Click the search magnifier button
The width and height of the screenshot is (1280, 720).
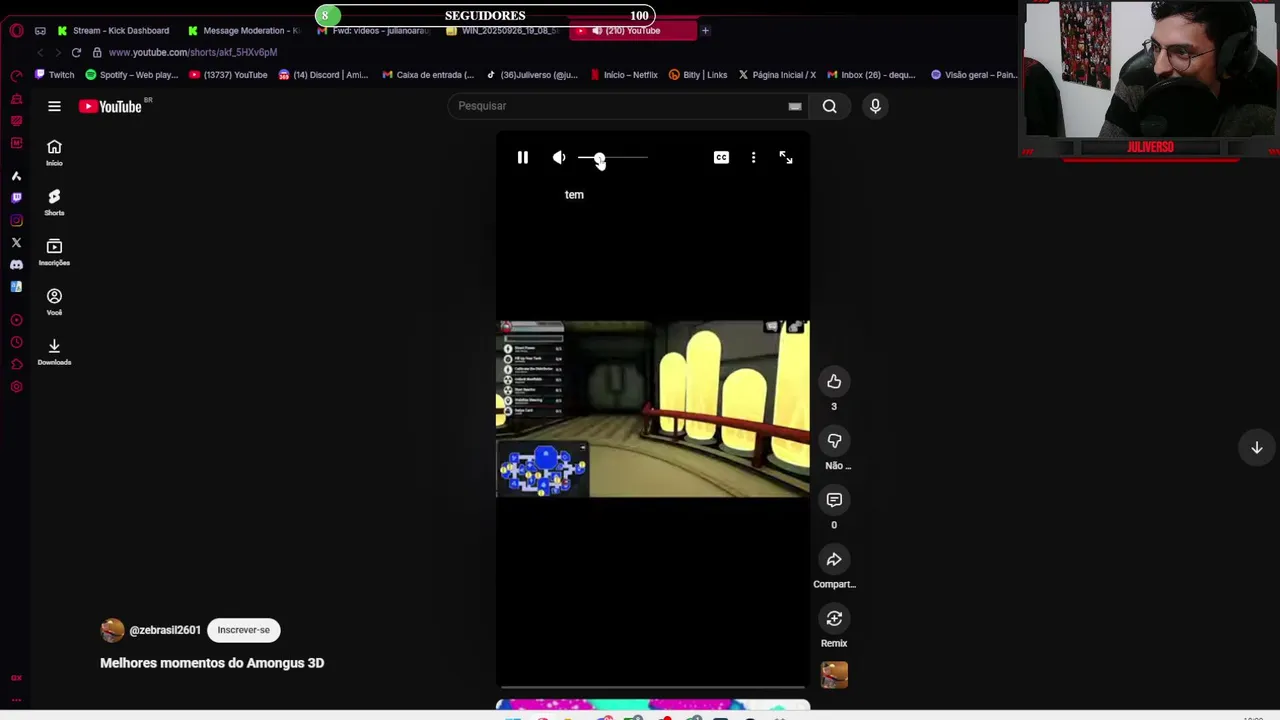pyautogui.click(x=829, y=106)
